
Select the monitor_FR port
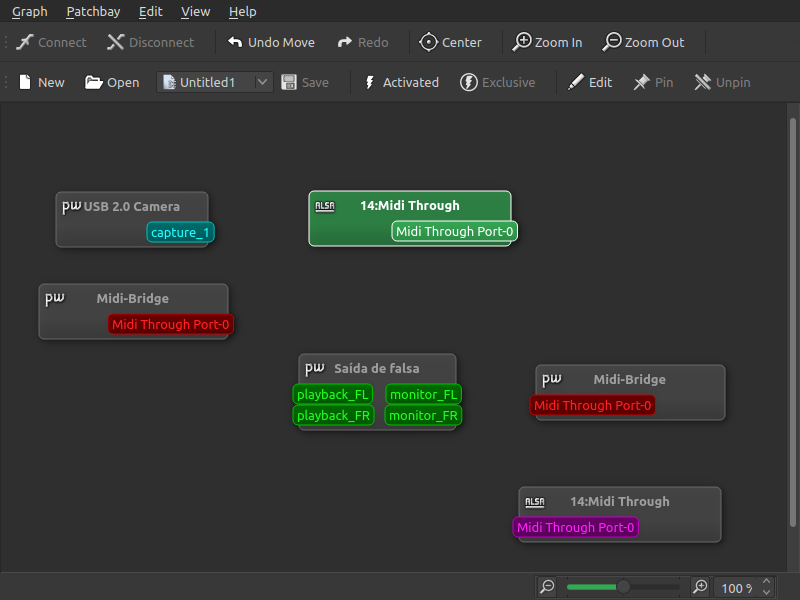(423, 415)
